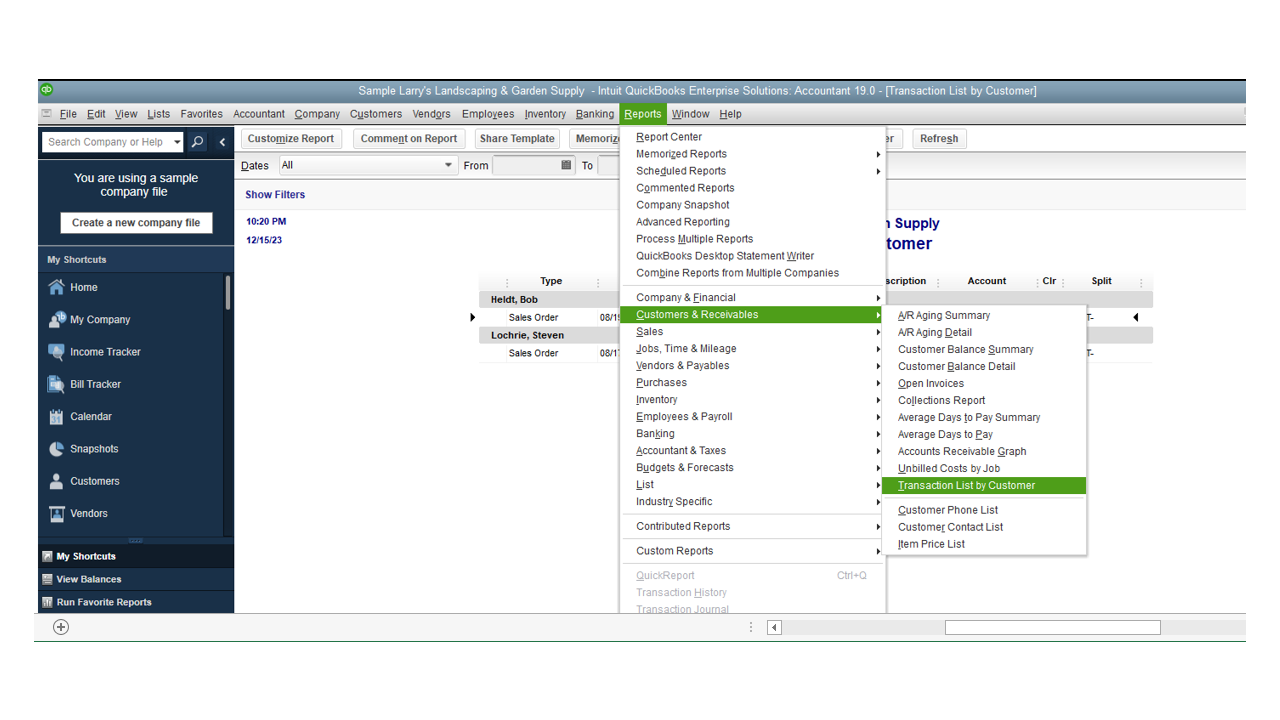
Task: Open the Home shortcut icon
Action: click(x=57, y=287)
